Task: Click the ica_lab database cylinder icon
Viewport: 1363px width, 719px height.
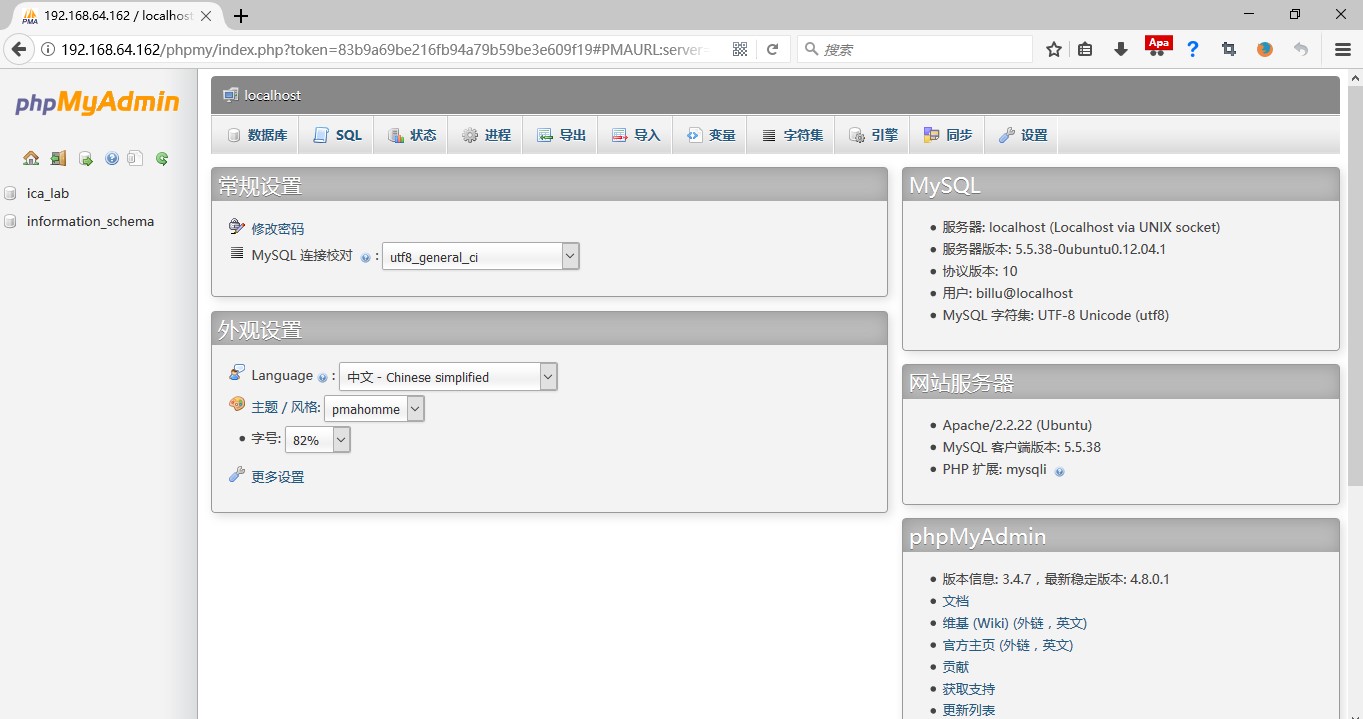Action: click(x=11, y=193)
